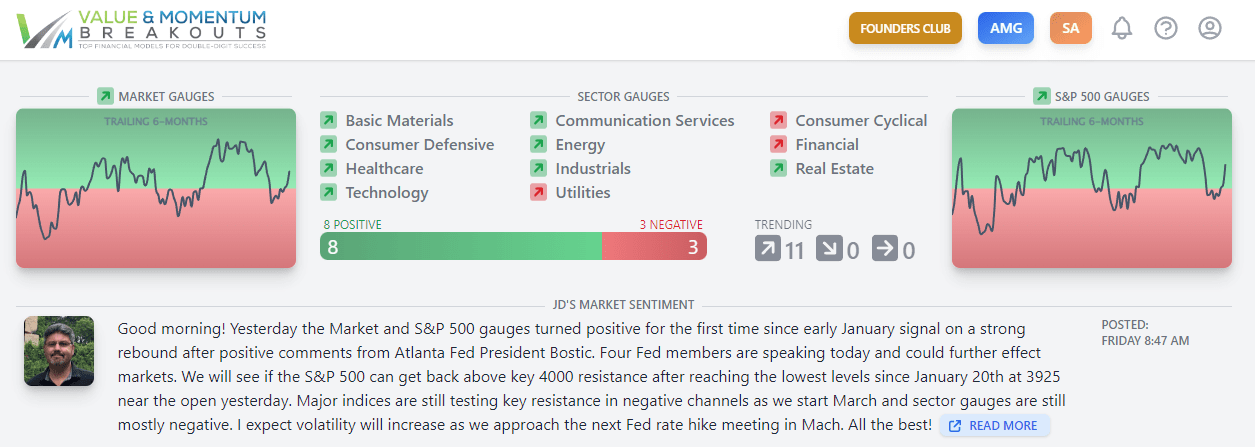Click the trending down arrow icon
Image resolution: width=1255 pixels, height=447 pixels.
[829, 248]
